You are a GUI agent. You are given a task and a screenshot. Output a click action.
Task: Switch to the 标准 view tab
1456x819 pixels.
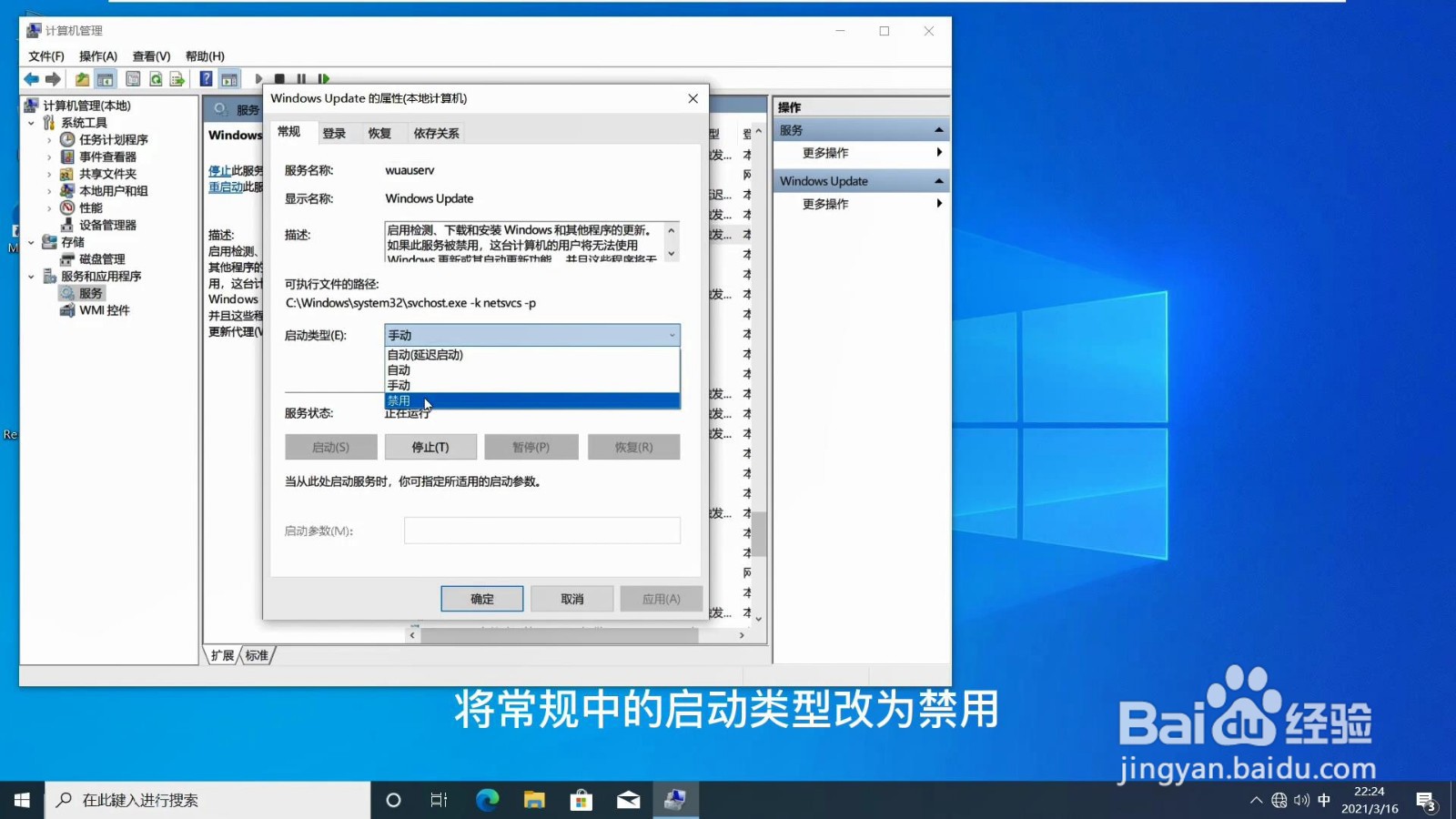(x=257, y=655)
